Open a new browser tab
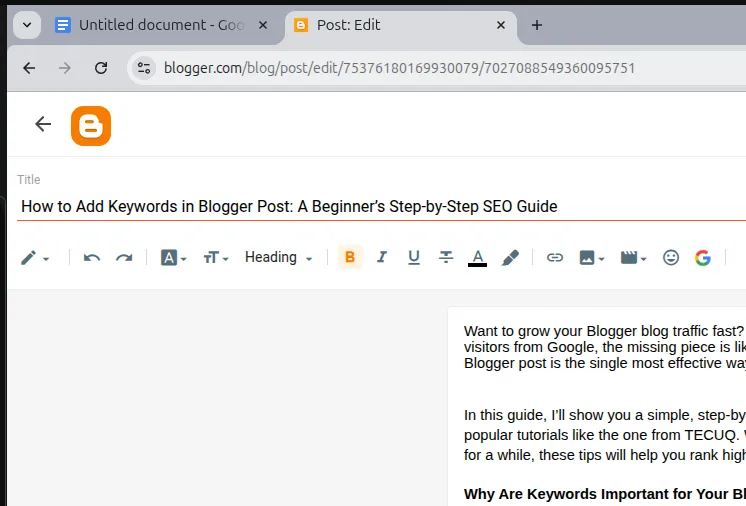 click(x=537, y=25)
